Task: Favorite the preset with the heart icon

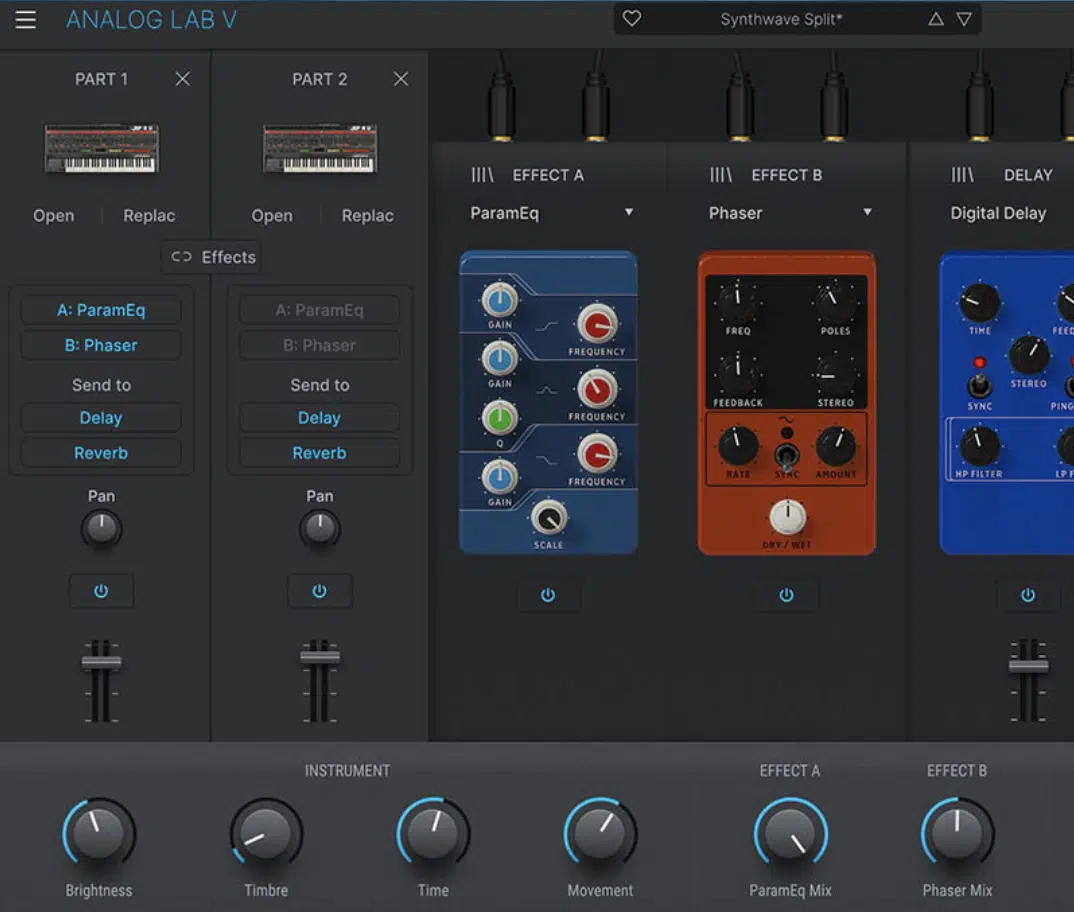Action: [632, 19]
